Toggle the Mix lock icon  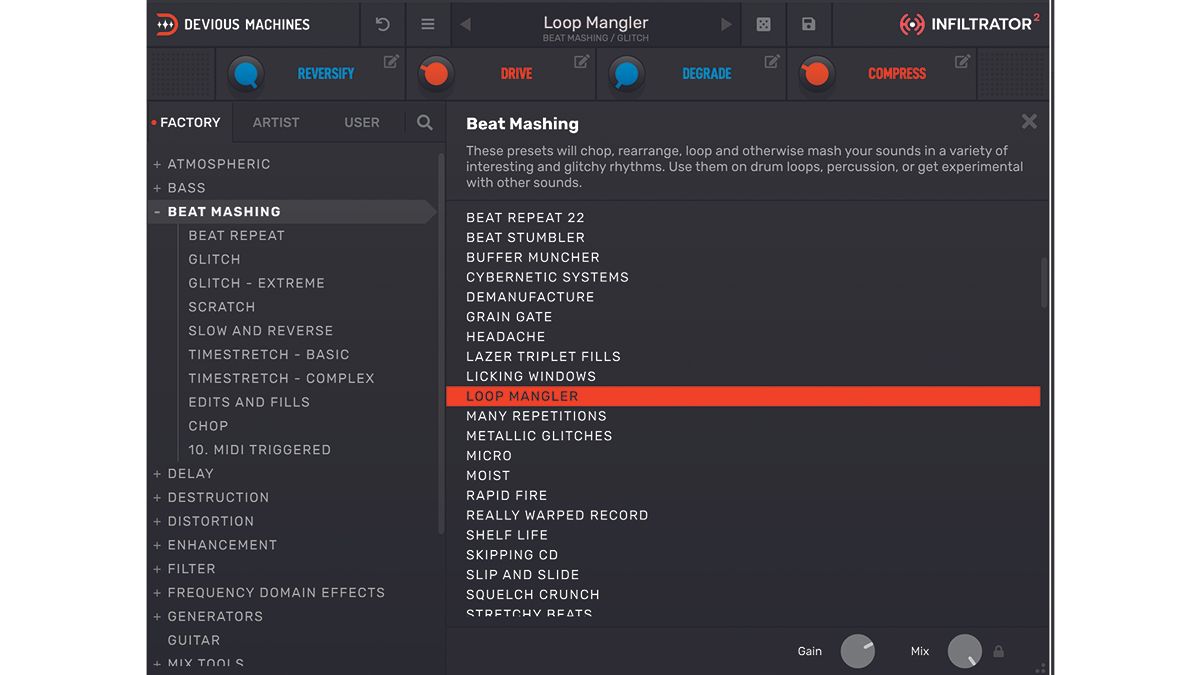998,652
